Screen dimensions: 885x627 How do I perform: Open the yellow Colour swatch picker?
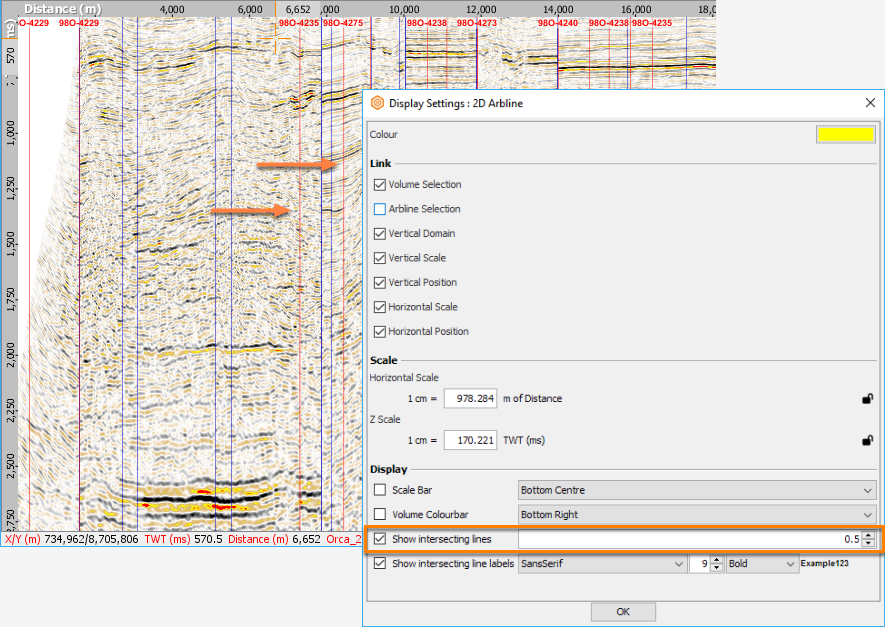coord(845,134)
